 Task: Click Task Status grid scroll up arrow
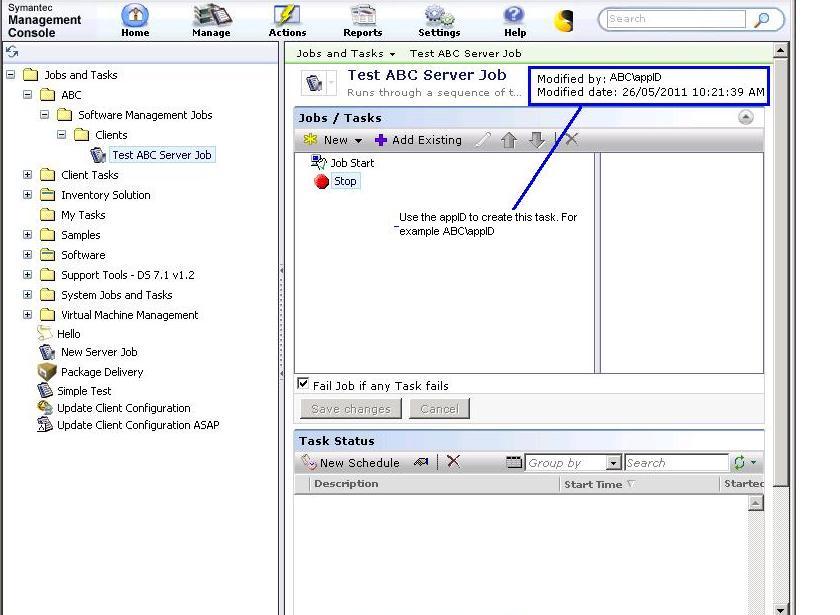pyautogui.click(x=755, y=504)
